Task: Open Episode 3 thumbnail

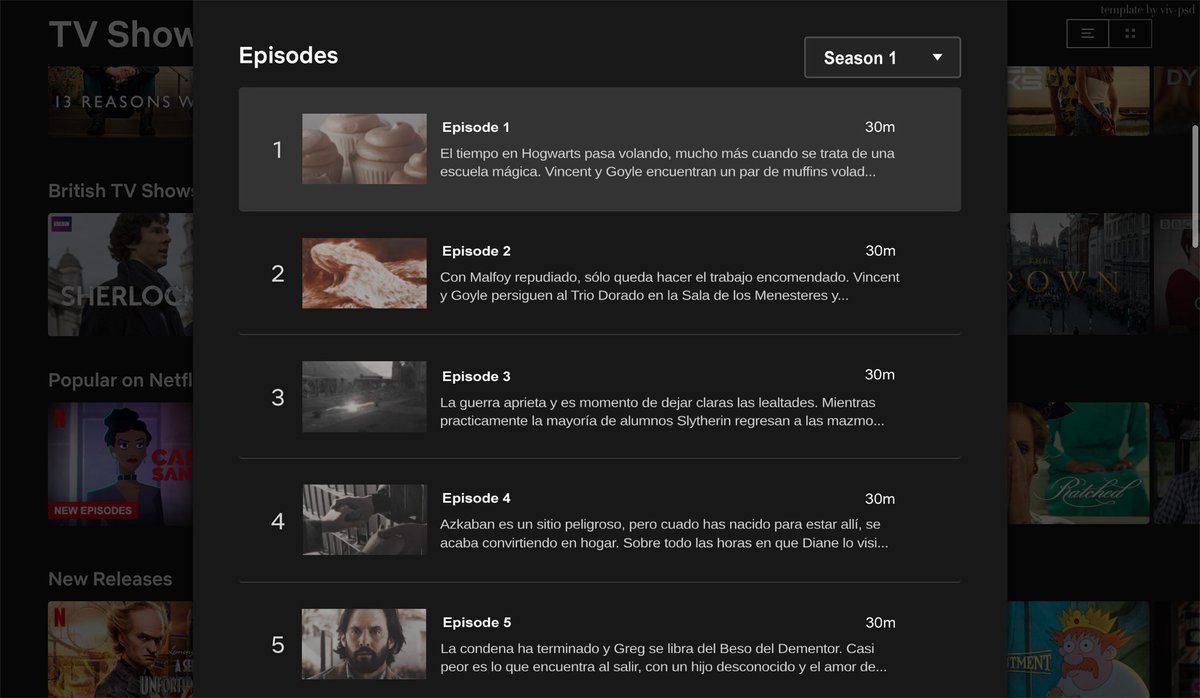Action: pos(364,397)
